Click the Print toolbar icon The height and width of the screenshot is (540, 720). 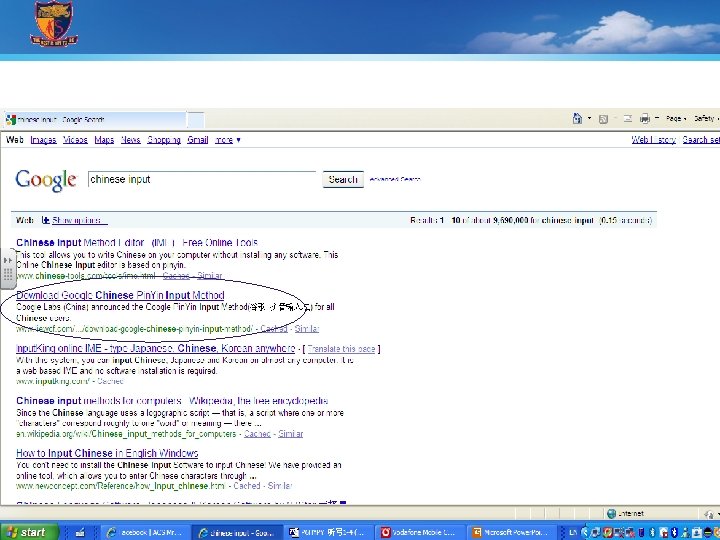click(x=645, y=118)
